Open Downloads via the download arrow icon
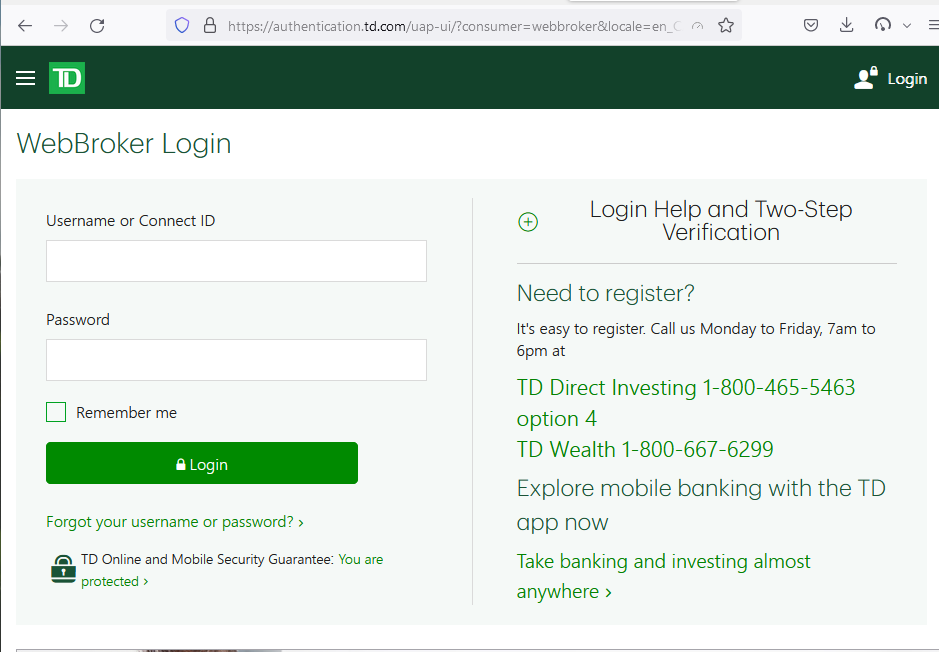The width and height of the screenshot is (939, 652). click(x=846, y=25)
